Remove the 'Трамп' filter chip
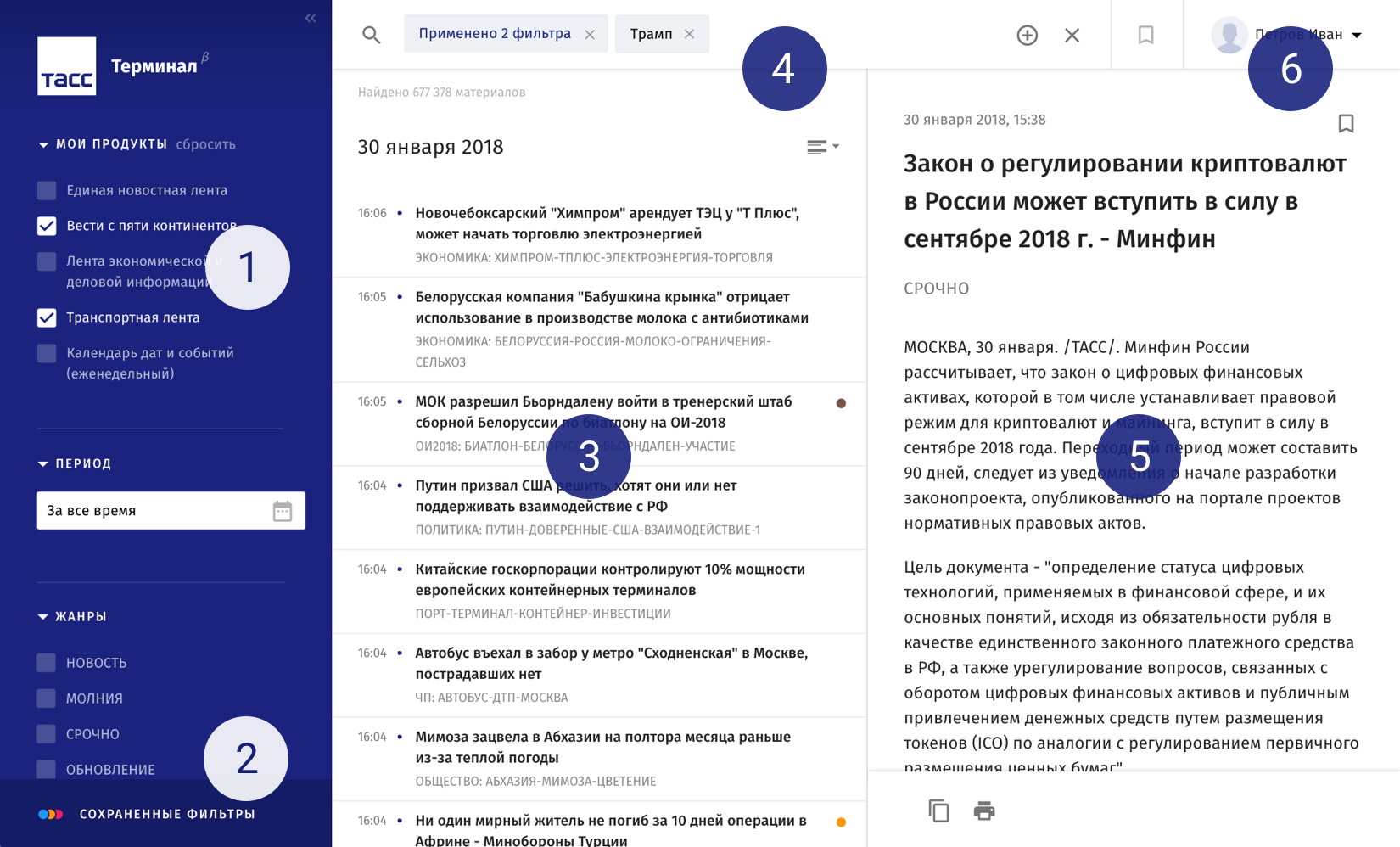1400x847 pixels. coord(689,34)
